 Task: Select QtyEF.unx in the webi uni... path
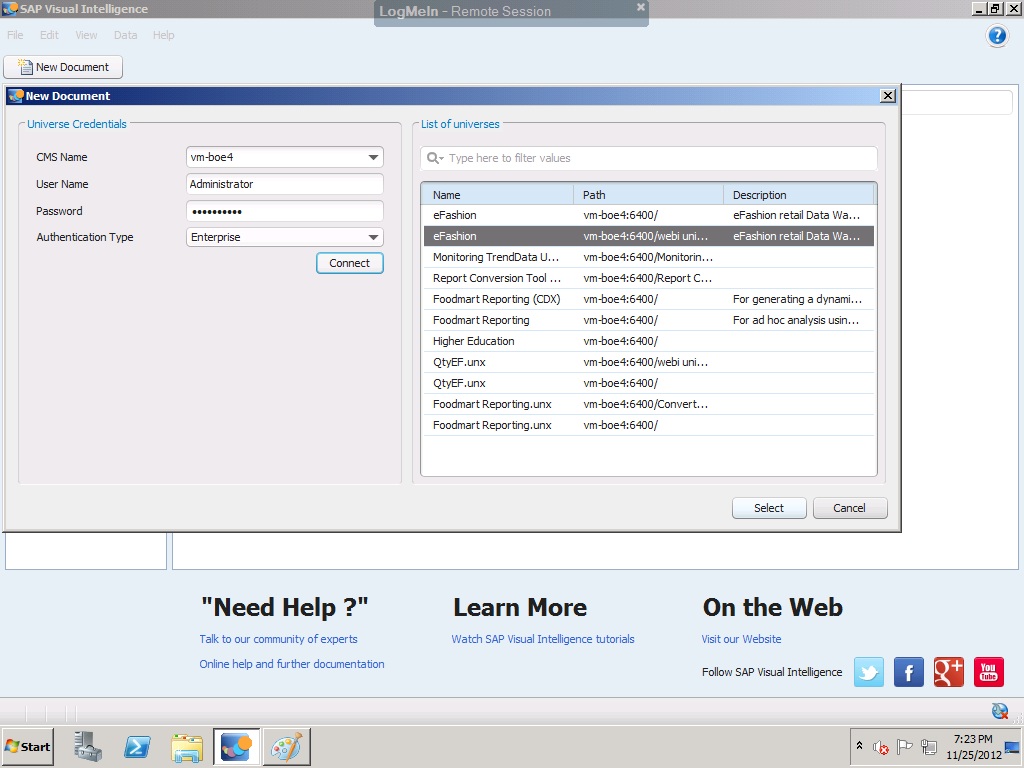point(648,362)
